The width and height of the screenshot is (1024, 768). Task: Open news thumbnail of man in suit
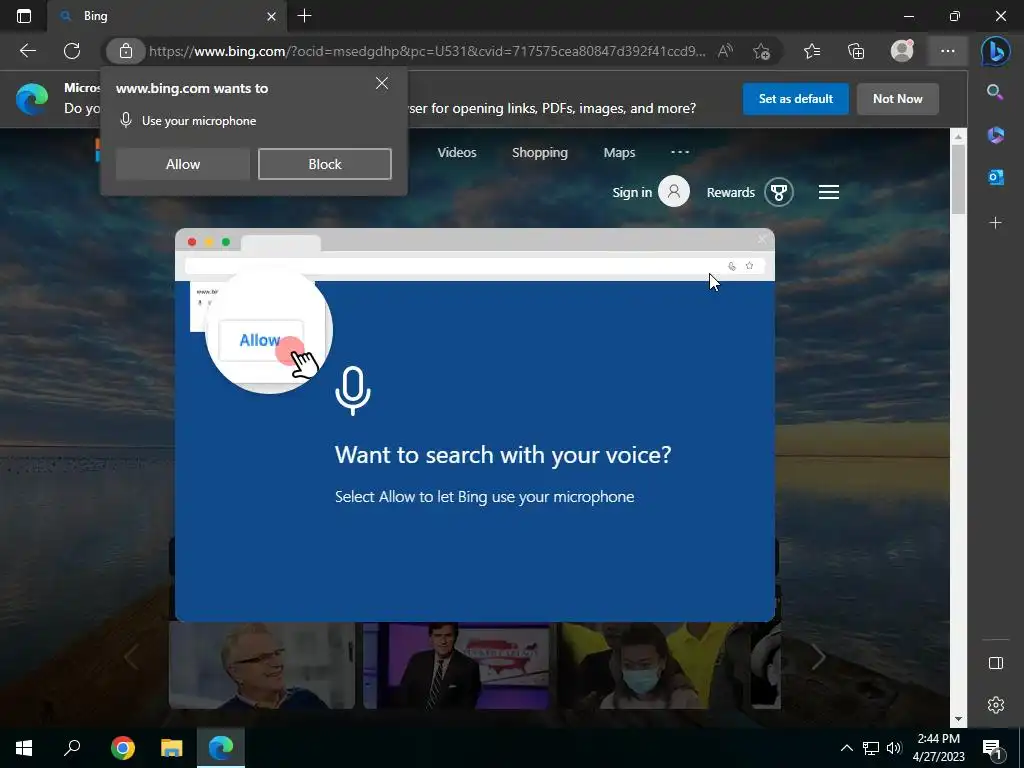[x=456, y=665]
